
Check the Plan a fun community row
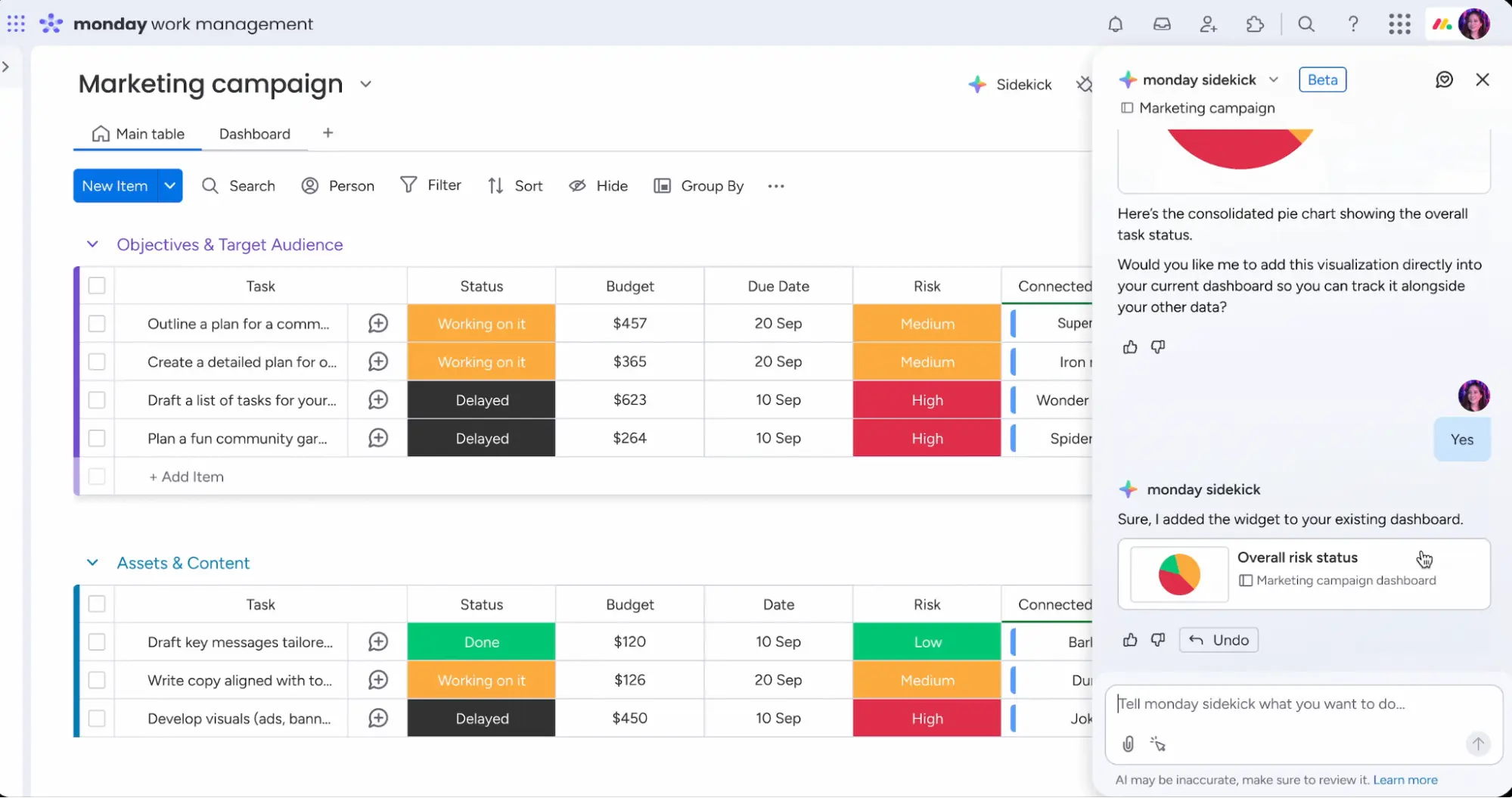[97, 439]
